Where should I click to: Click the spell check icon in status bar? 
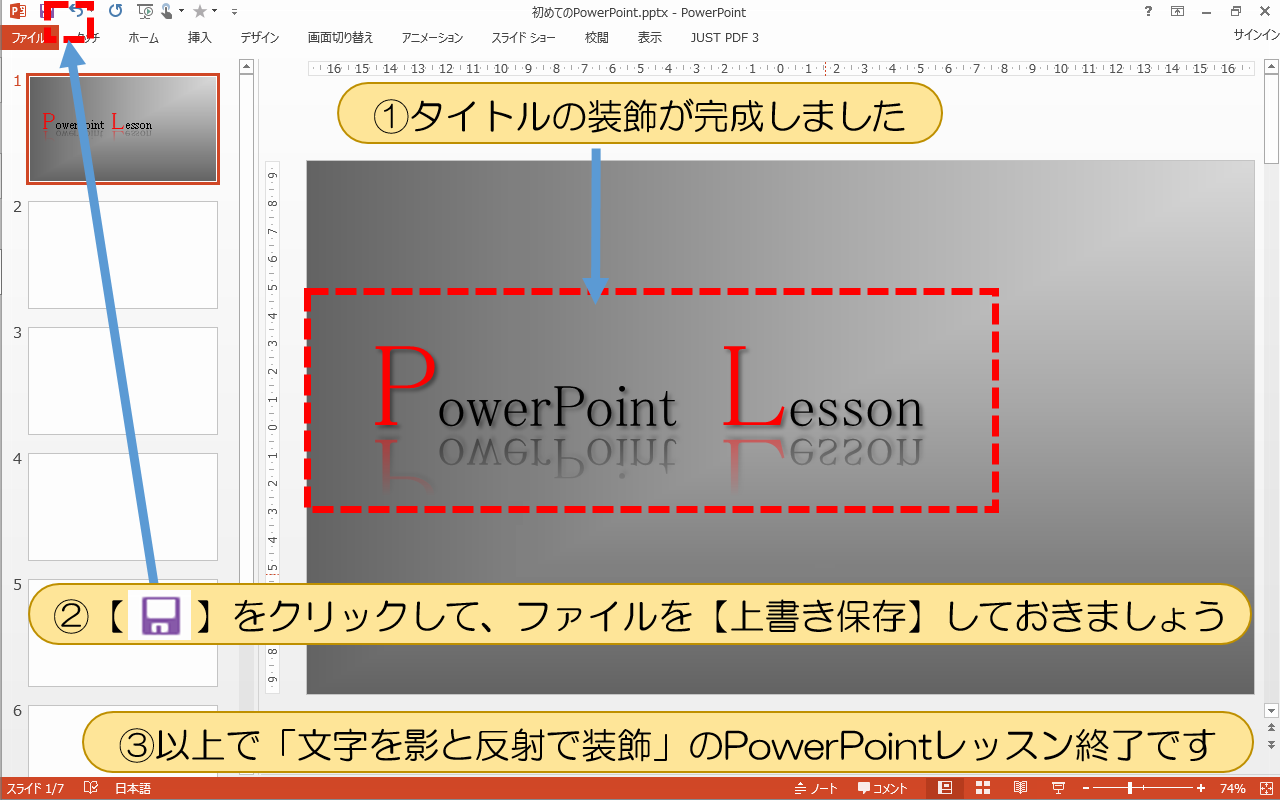click(x=91, y=788)
